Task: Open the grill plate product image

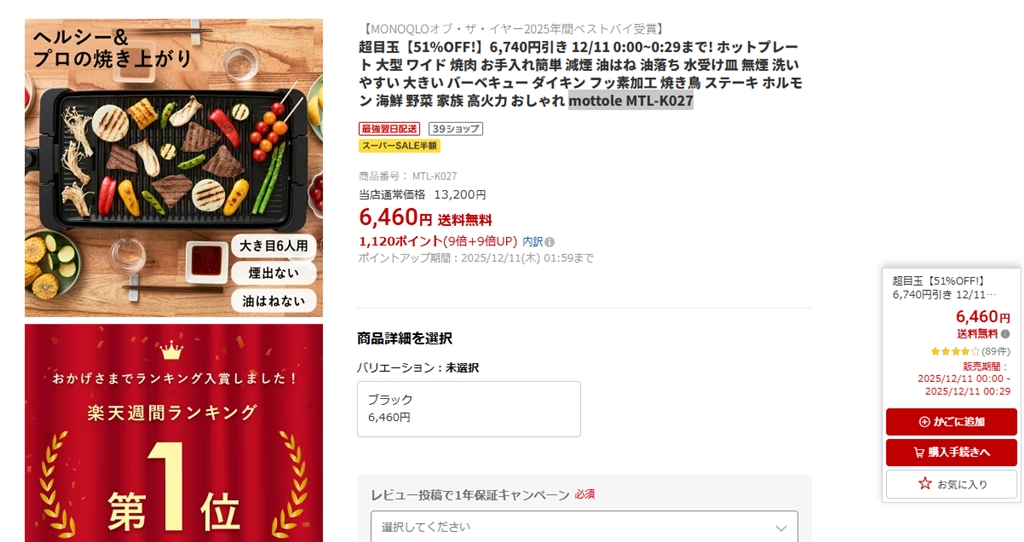Action: coord(174,168)
